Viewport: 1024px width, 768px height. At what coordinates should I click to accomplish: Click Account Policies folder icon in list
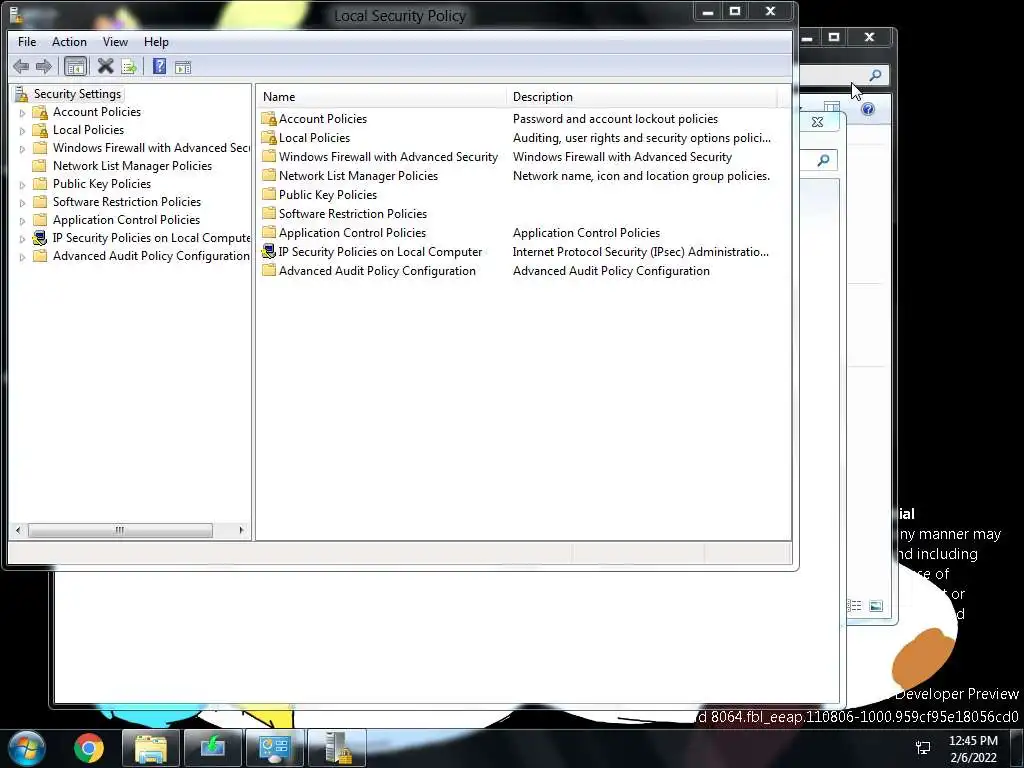[x=268, y=119]
